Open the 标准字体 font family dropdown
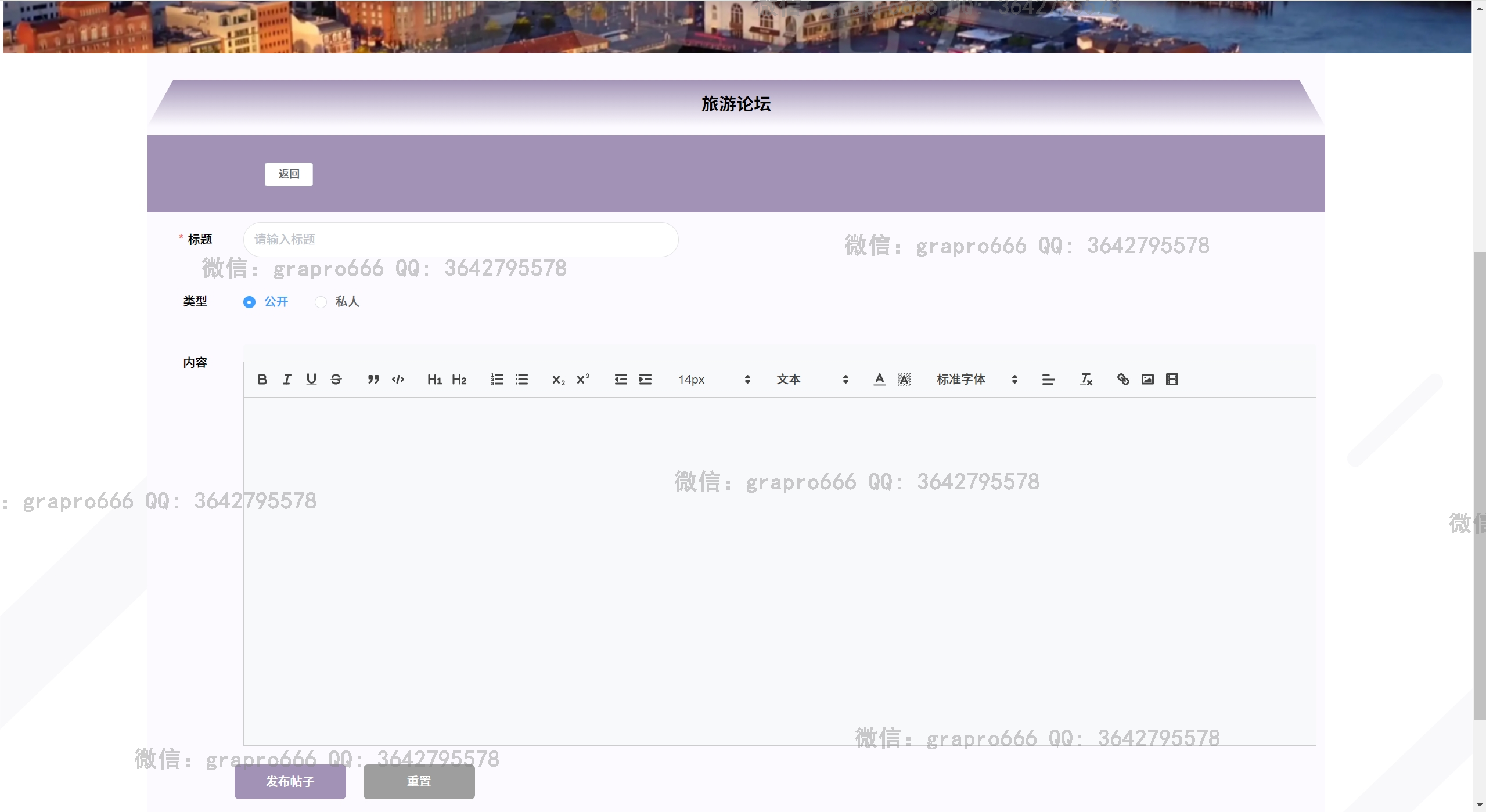This screenshot has width=1486, height=812. point(977,380)
